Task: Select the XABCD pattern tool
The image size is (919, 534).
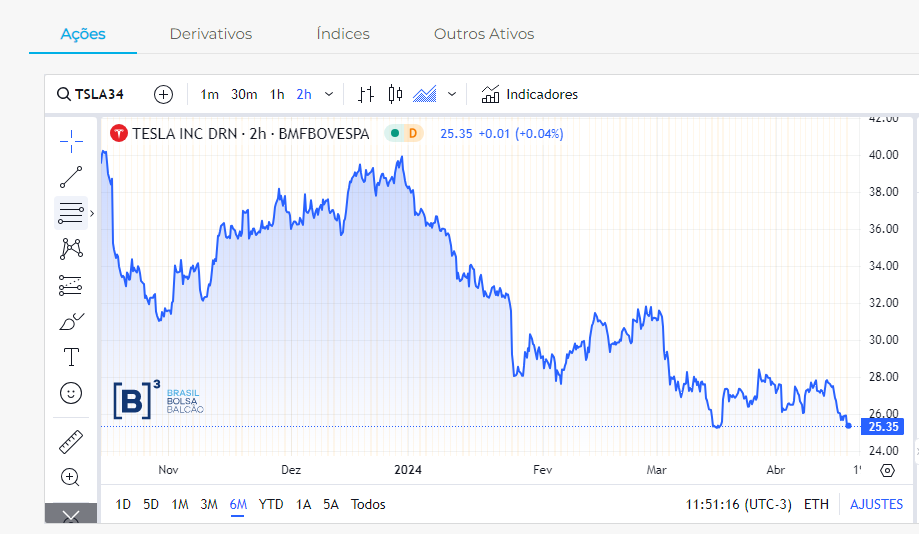Action: [x=71, y=249]
